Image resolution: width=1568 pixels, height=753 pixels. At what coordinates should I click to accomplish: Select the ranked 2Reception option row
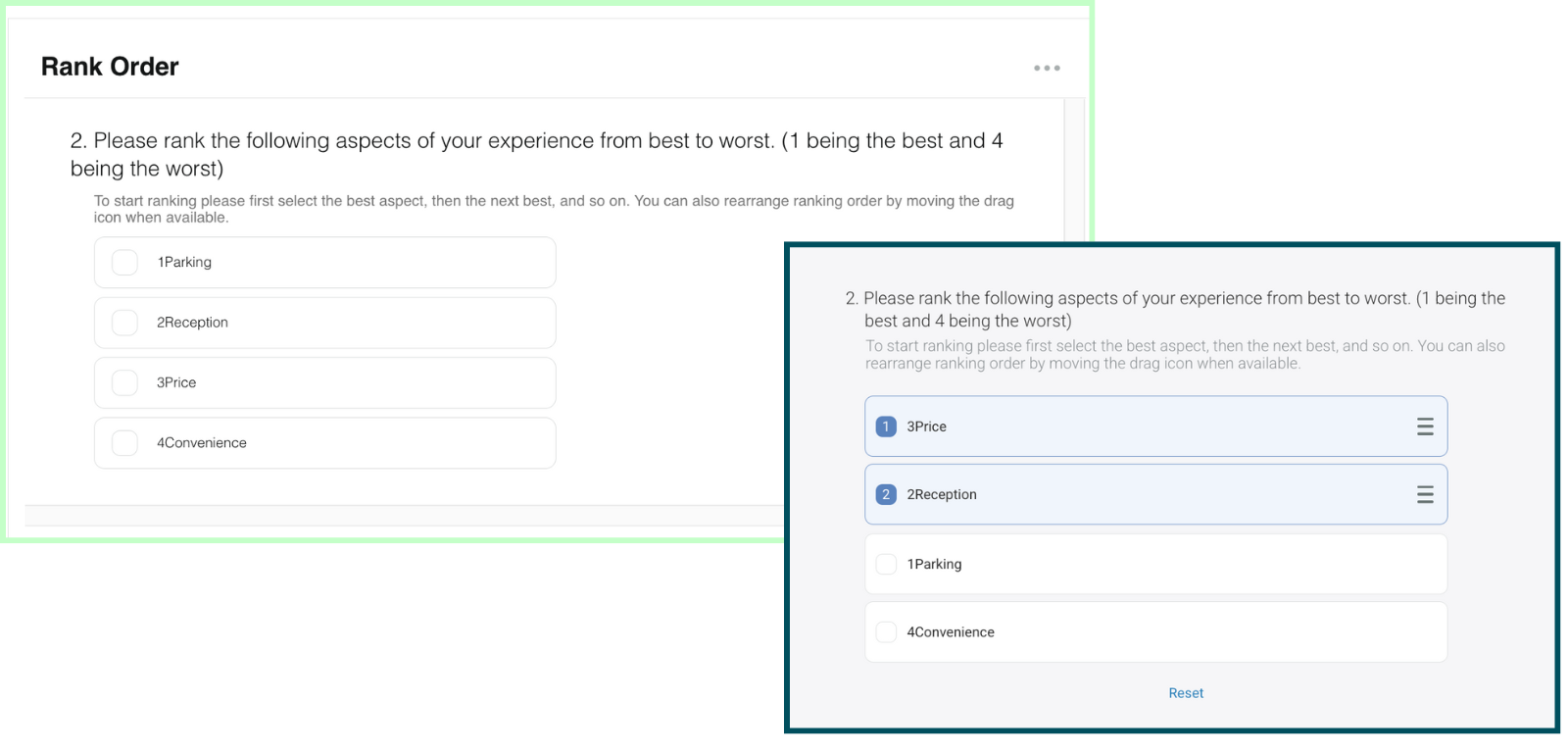click(x=1156, y=495)
